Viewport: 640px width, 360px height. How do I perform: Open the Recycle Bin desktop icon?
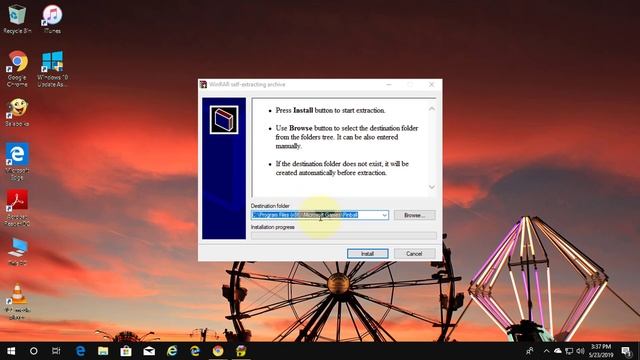coord(17,19)
